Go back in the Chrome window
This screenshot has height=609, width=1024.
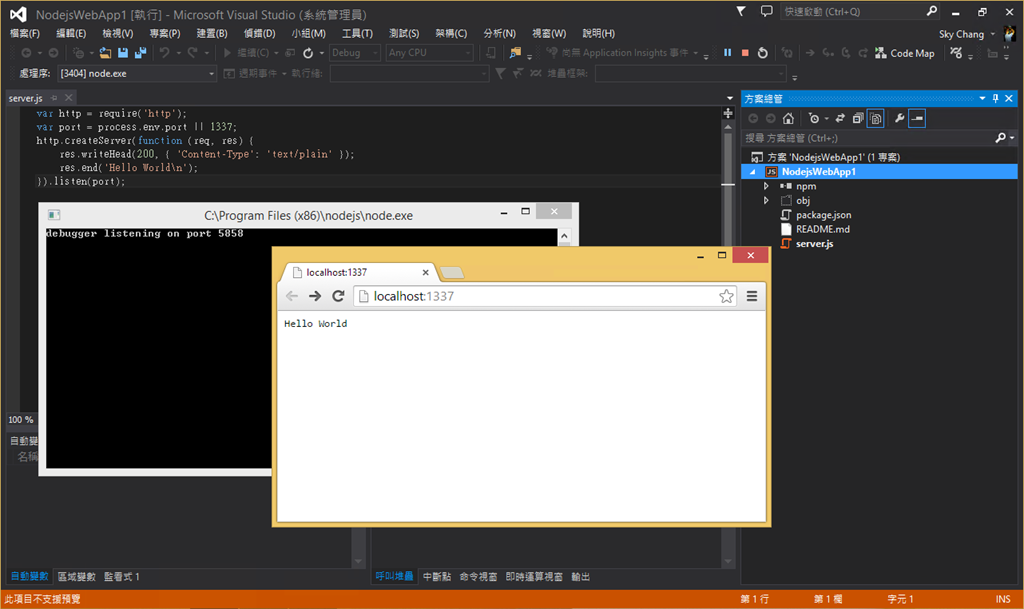pos(292,296)
